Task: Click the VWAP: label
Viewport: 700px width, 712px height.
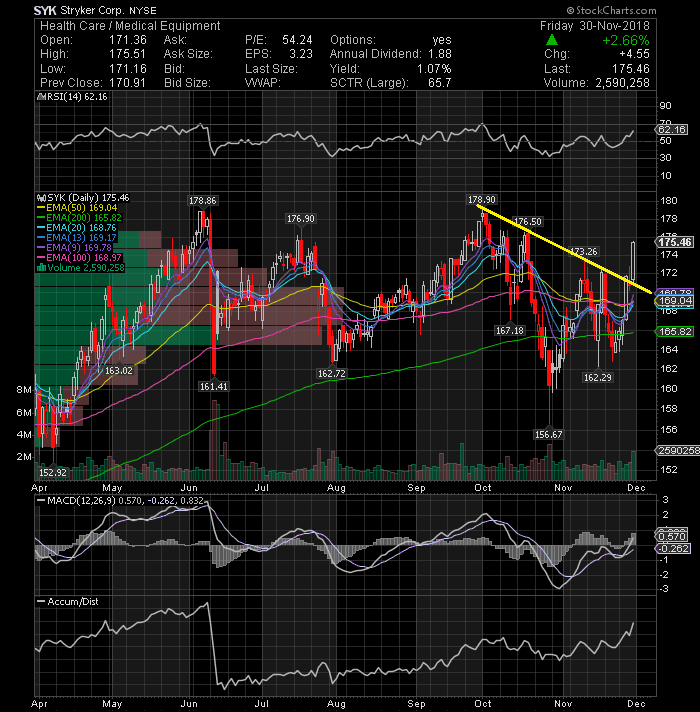Action: (262, 83)
